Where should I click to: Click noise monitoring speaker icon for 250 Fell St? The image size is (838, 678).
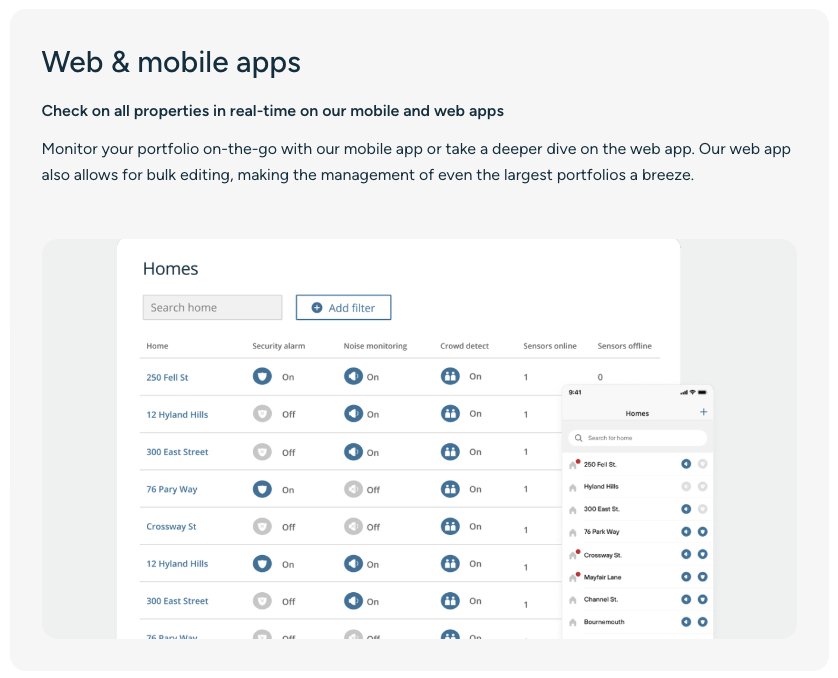[x=353, y=377]
